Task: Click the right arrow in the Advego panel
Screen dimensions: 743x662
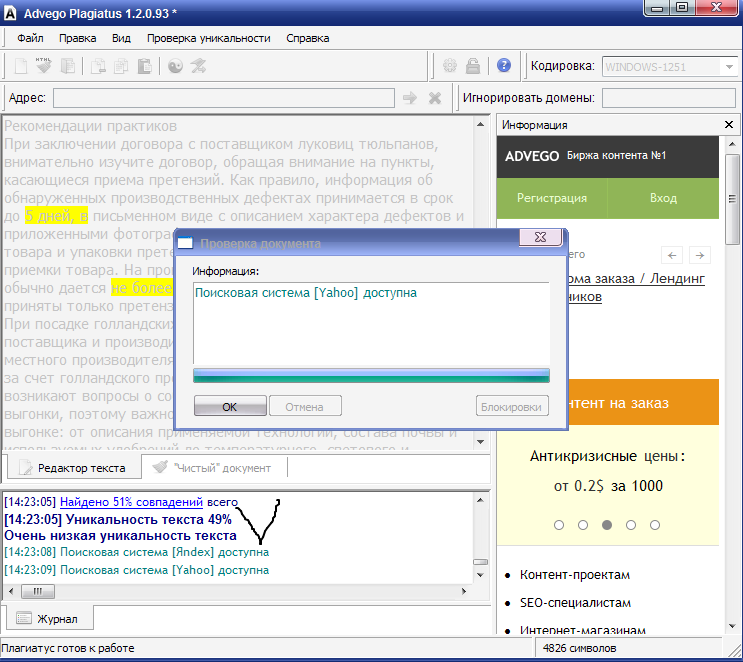Action: point(699,255)
